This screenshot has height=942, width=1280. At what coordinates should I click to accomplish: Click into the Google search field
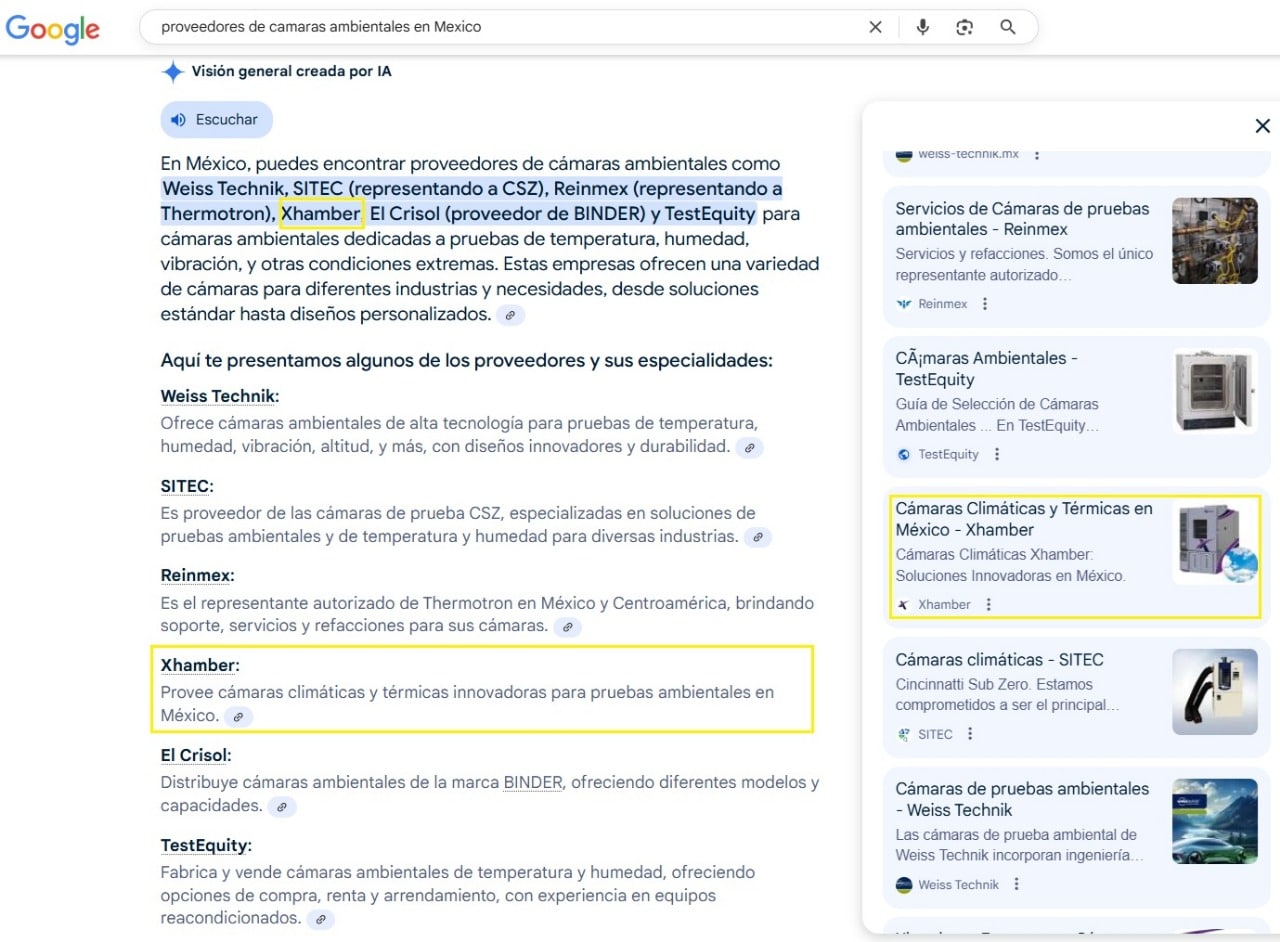pos(500,27)
